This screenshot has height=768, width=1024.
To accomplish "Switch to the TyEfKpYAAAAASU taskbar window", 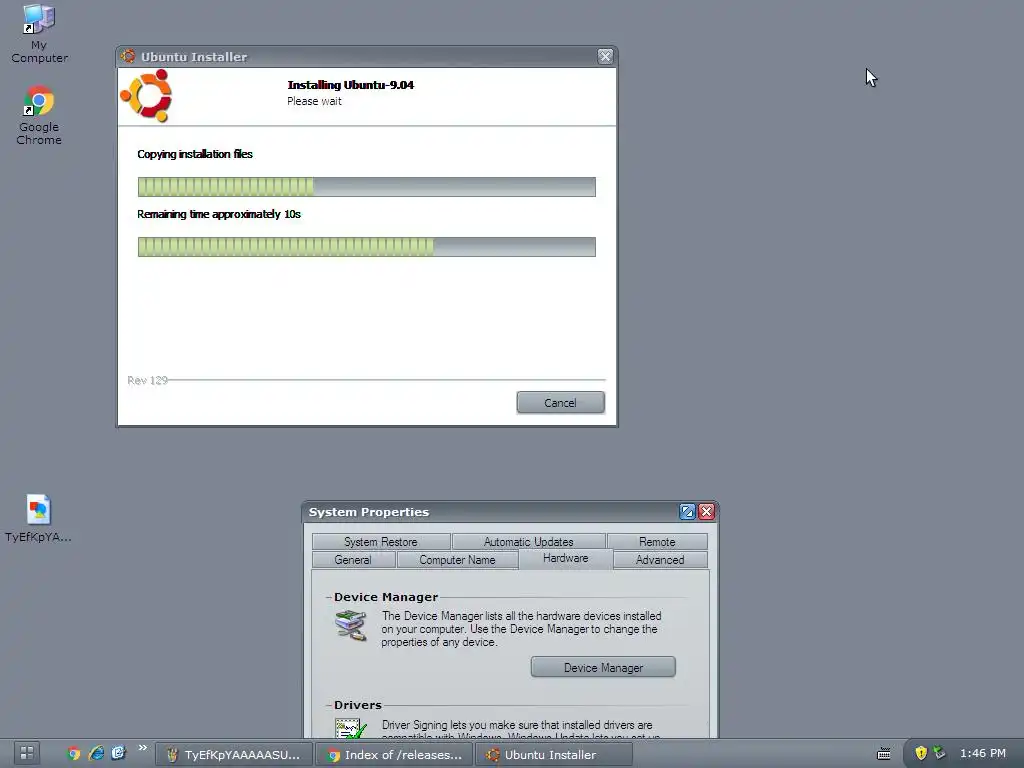I will tap(234, 754).
